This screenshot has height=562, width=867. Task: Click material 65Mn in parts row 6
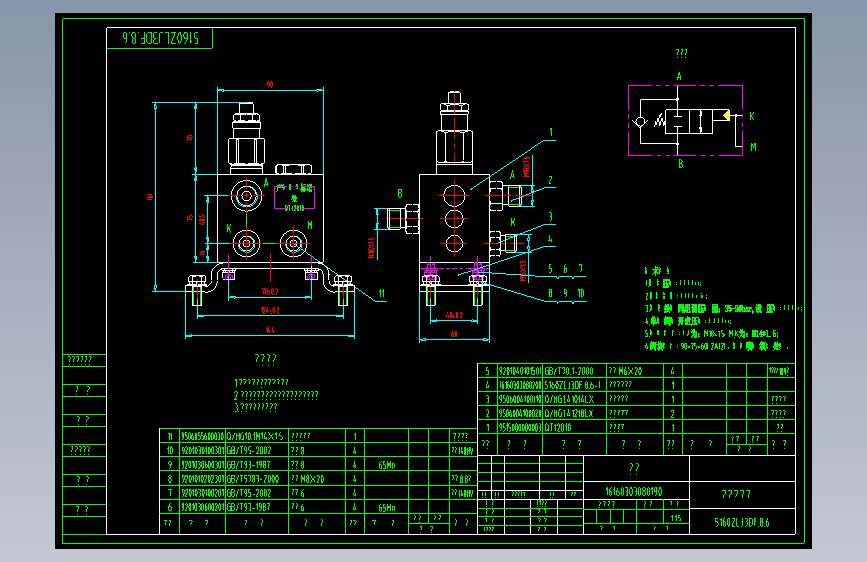[x=387, y=507]
